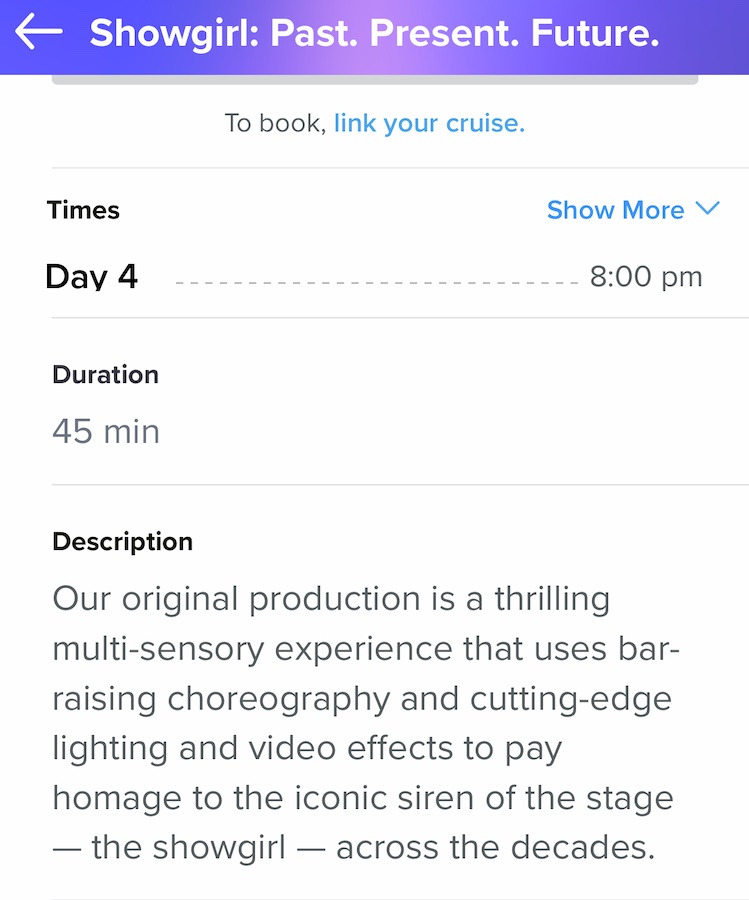Image resolution: width=749 pixels, height=900 pixels.
Task: Tap the Times section heading
Action: 83,210
